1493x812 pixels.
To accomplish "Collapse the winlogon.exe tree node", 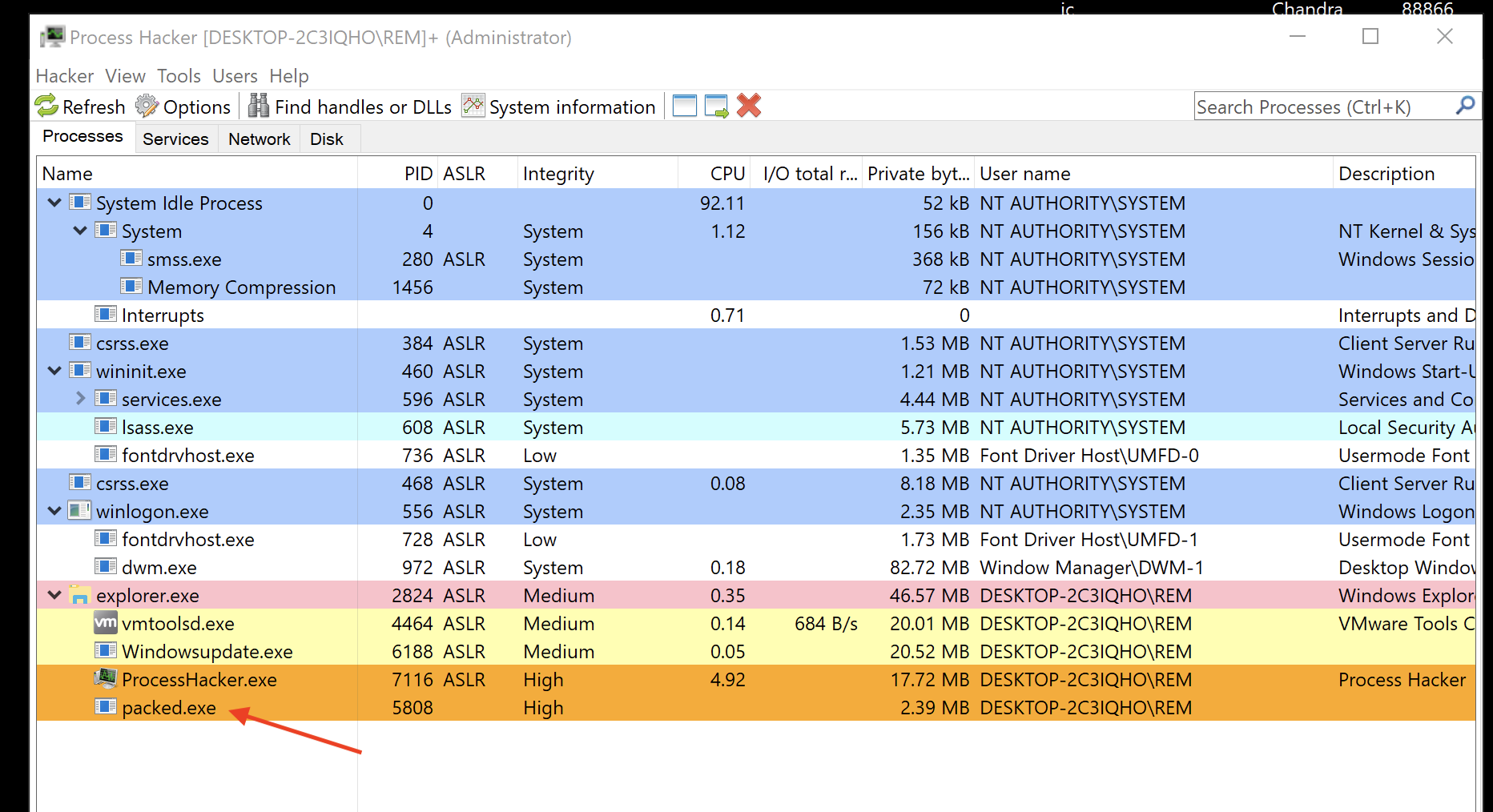I will pos(54,511).
